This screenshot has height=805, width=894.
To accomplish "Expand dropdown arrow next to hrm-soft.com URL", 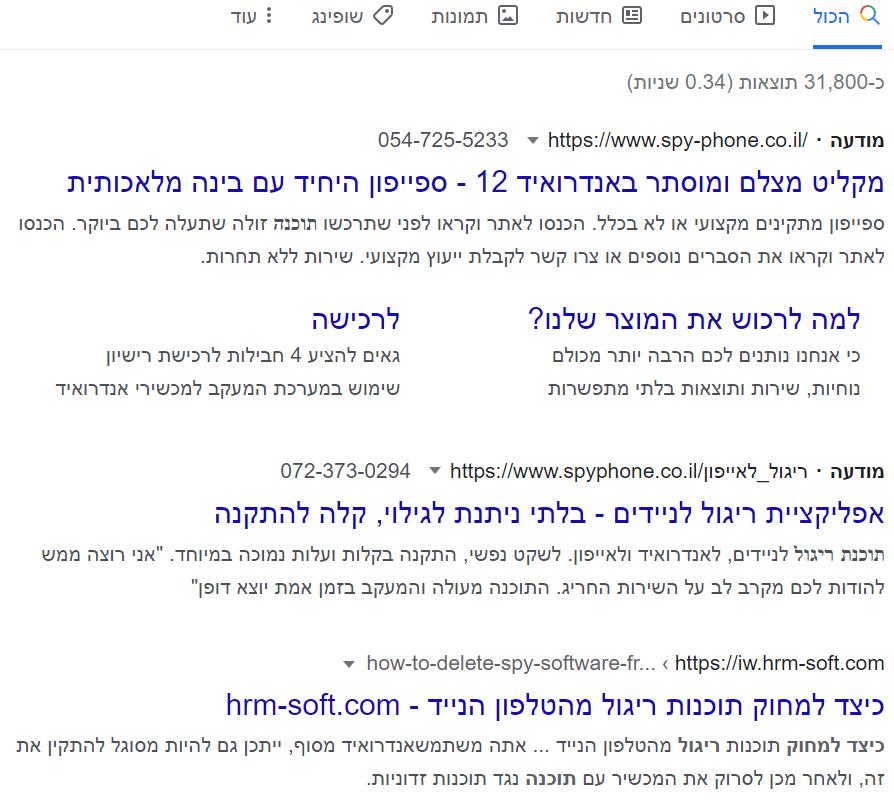I will [349, 664].
